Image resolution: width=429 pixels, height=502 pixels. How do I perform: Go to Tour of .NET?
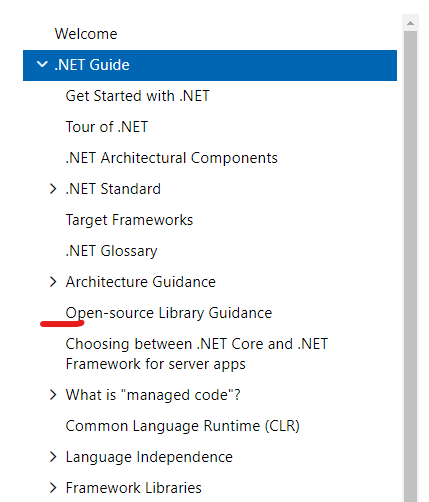tap(107, 127)
